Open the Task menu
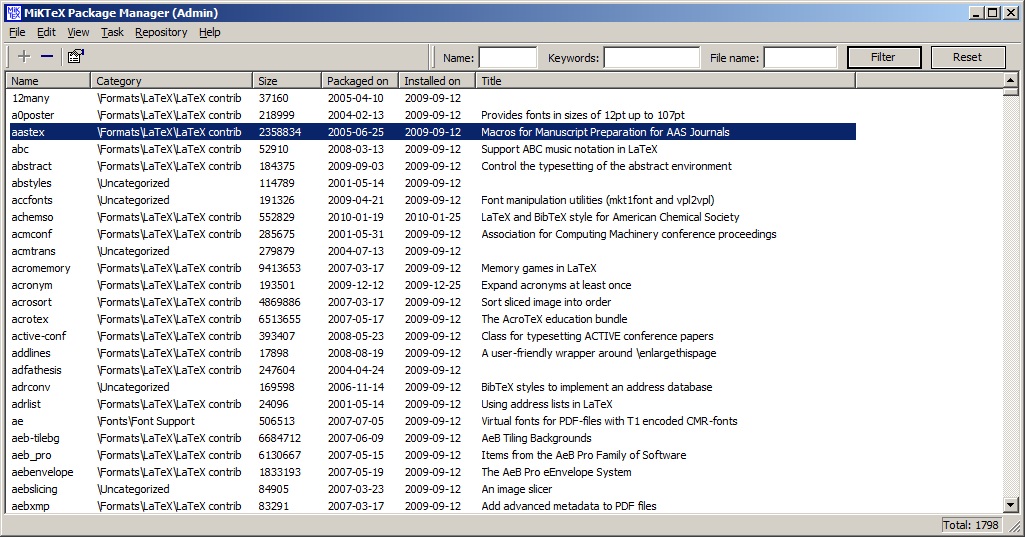Screen dimensions: 1025x537 pyautogui.click(x=112, y=32)
